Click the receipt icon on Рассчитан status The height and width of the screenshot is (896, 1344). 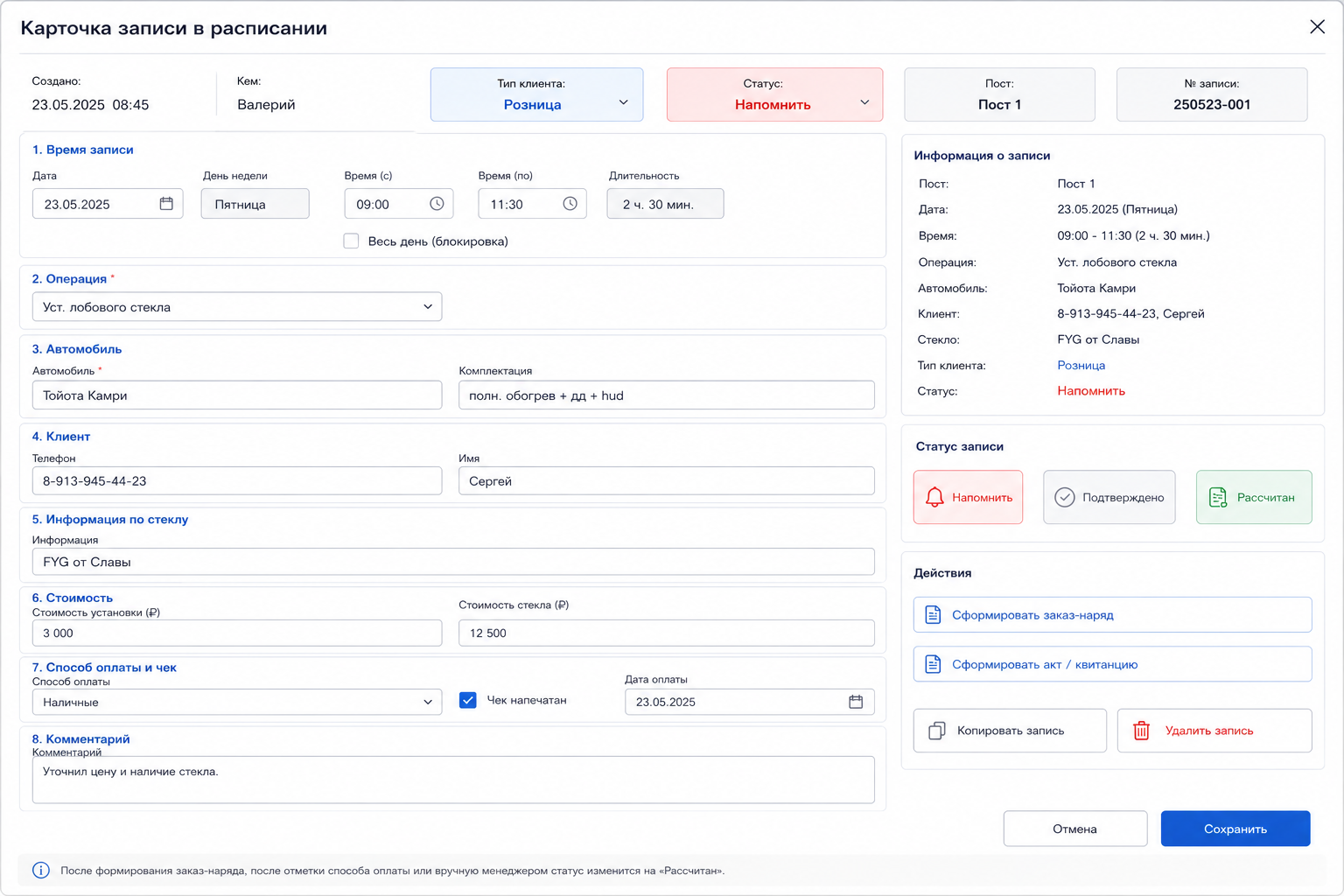1217,497
